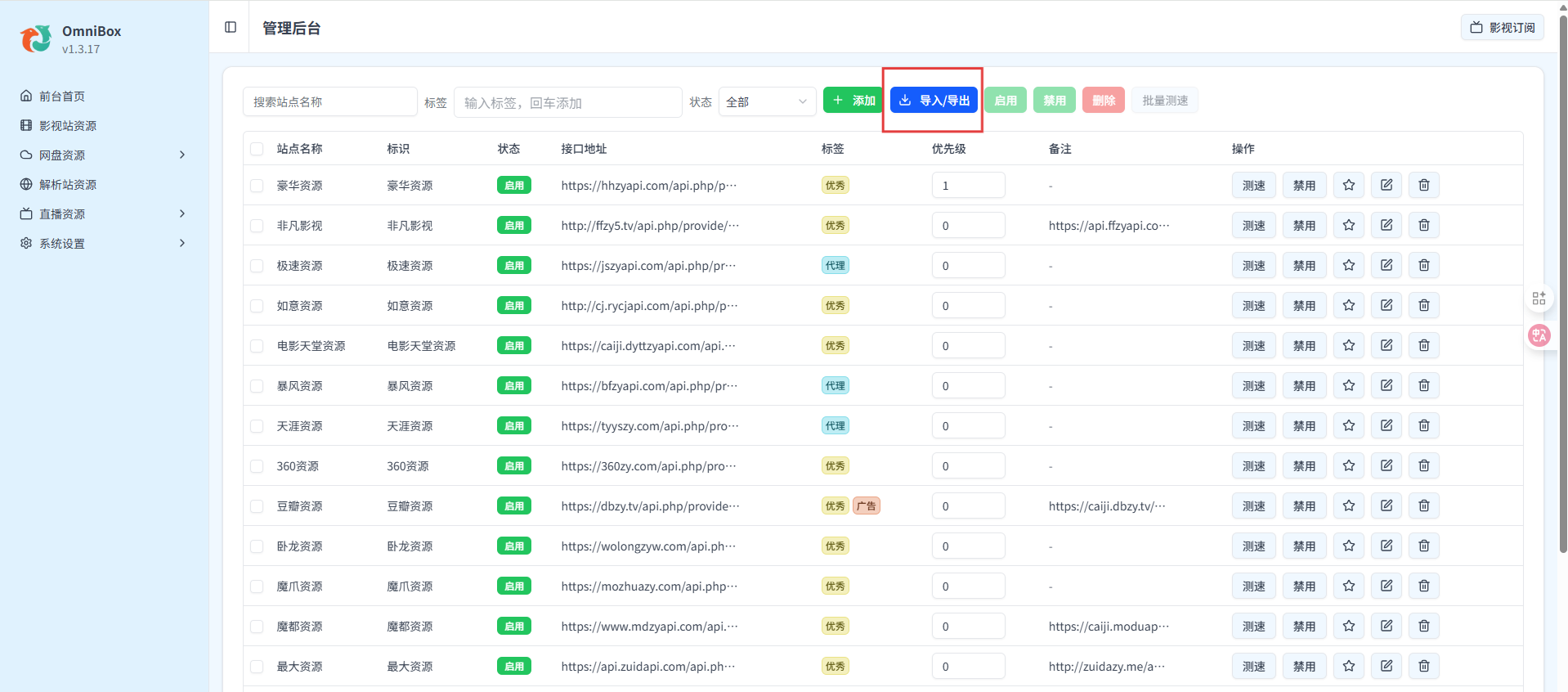Click the translate floating icon
This screenshot has height=692, width=1568.
(1539, 335)
